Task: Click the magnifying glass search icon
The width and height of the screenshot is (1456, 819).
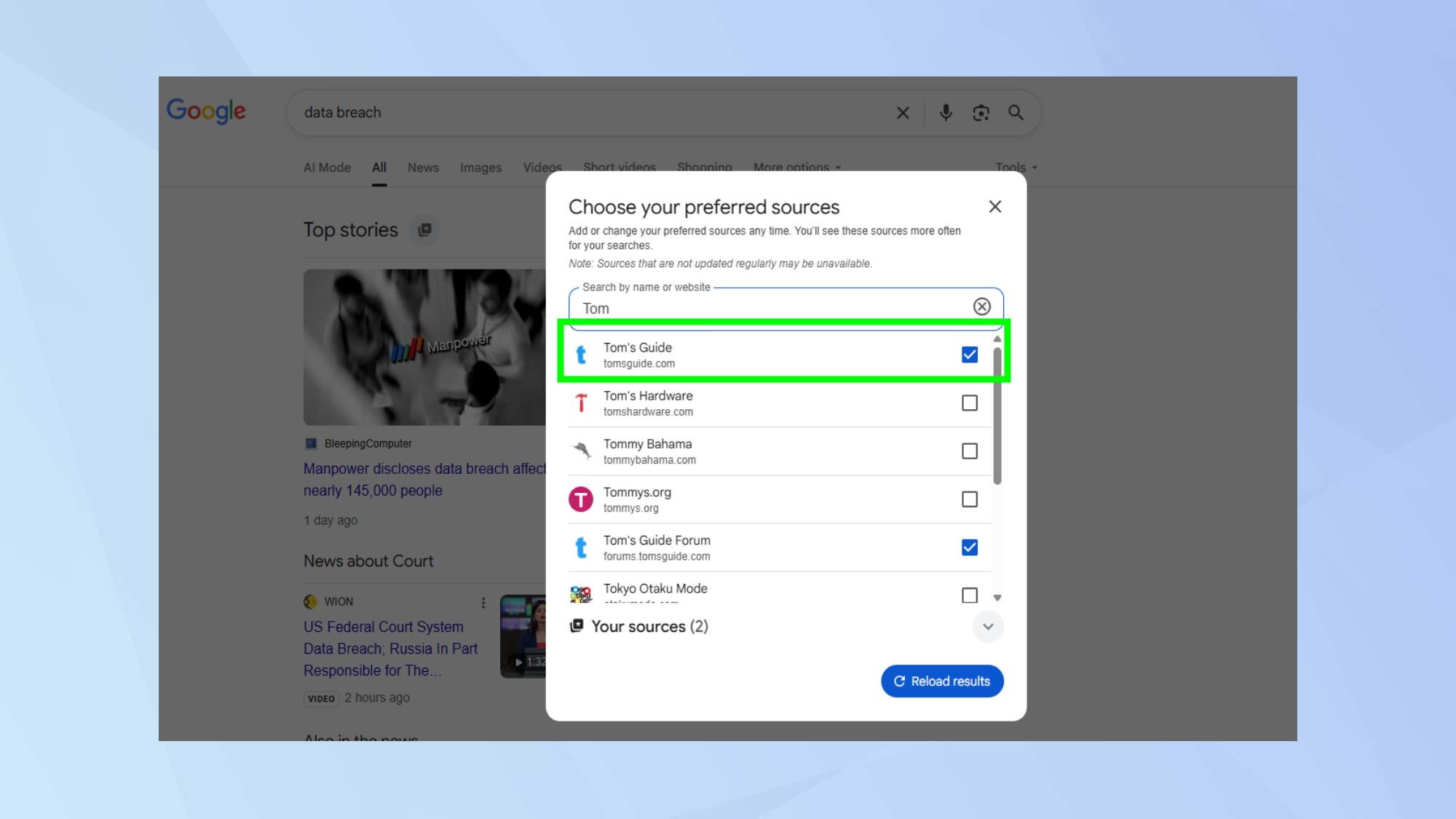Action: click(x=1016, y=113)
